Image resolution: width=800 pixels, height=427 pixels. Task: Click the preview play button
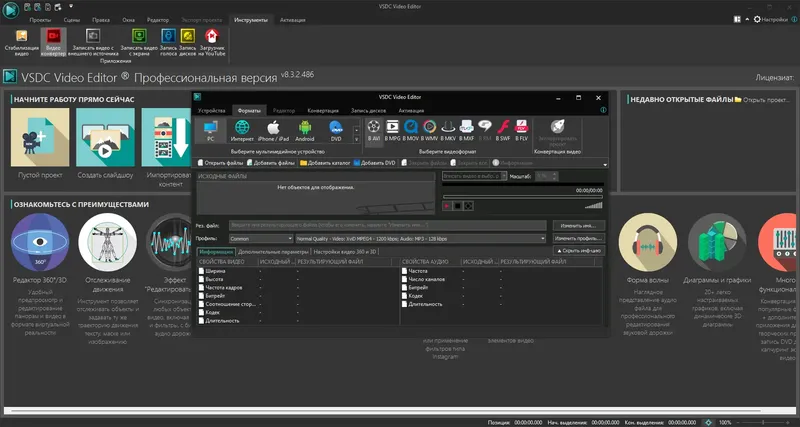click(447, 206)
